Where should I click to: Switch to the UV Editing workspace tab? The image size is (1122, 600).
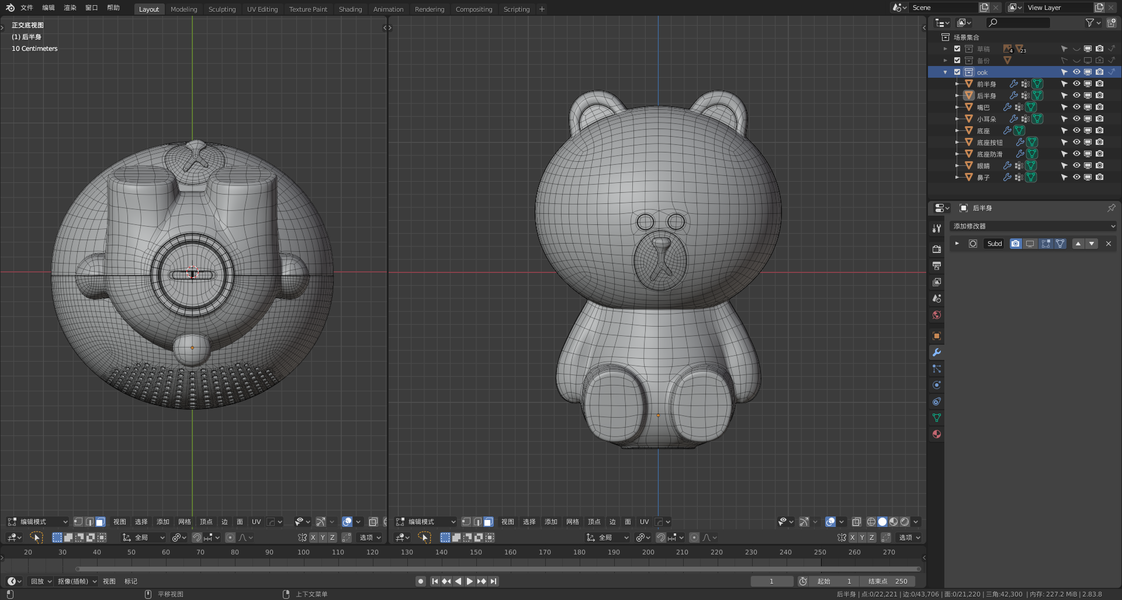pos(263,9)
